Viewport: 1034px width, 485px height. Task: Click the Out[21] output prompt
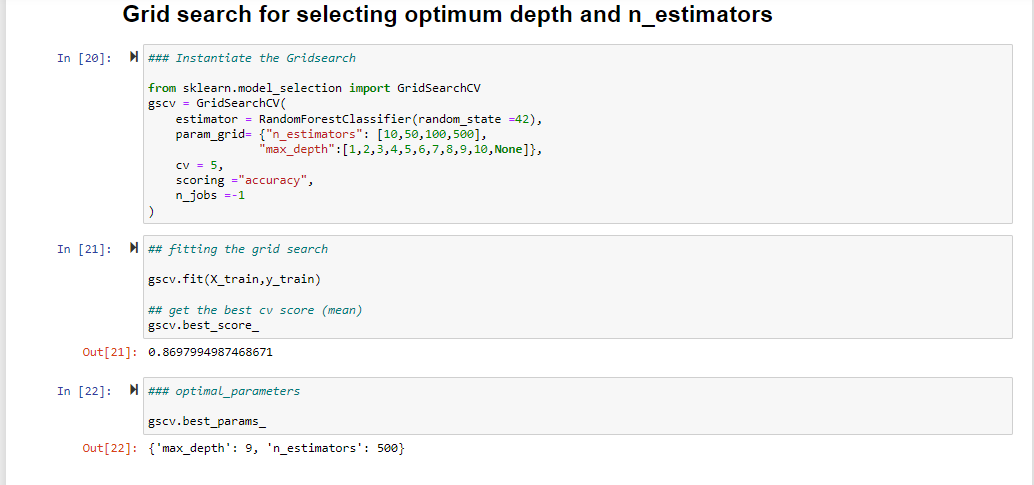coord(107,352)
